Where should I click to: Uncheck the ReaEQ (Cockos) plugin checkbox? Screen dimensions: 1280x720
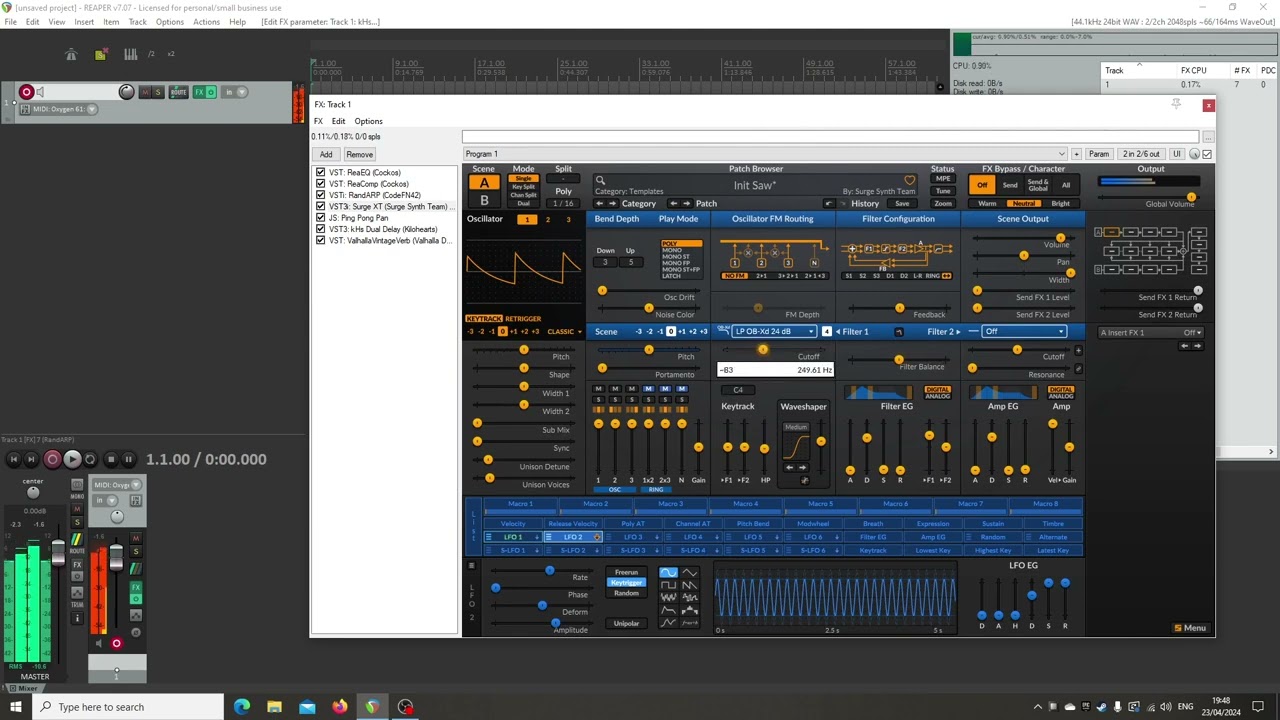coord(320,172)
